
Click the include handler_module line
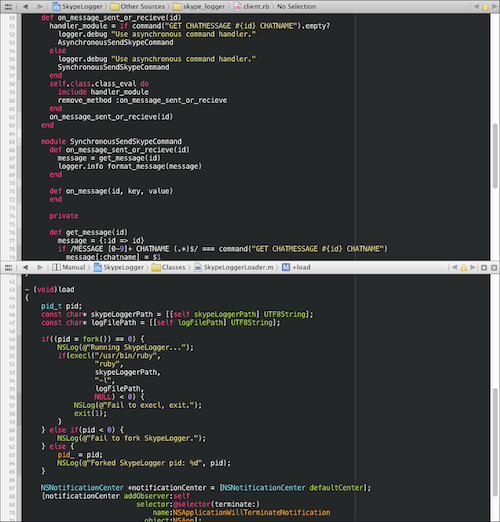pos(103,92)
